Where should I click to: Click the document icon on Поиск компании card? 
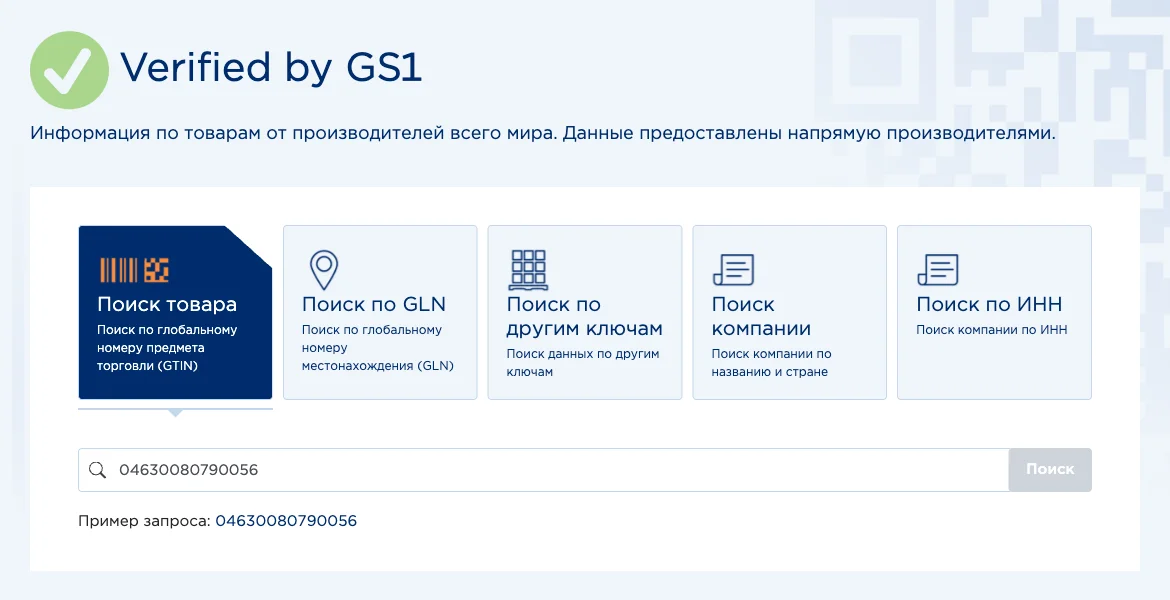pos(733,269)
